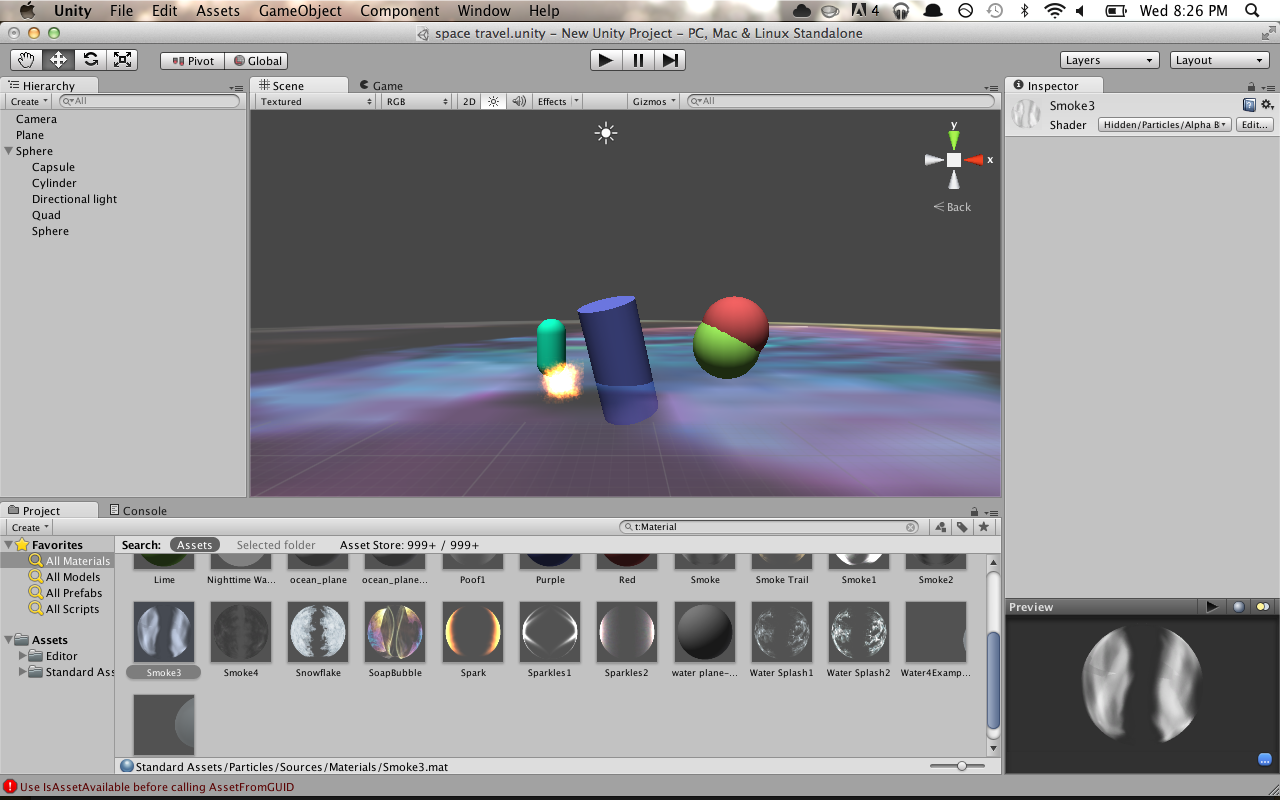
Task: Select the Hand tool in toolbar
Action: [x=27, y=60]
